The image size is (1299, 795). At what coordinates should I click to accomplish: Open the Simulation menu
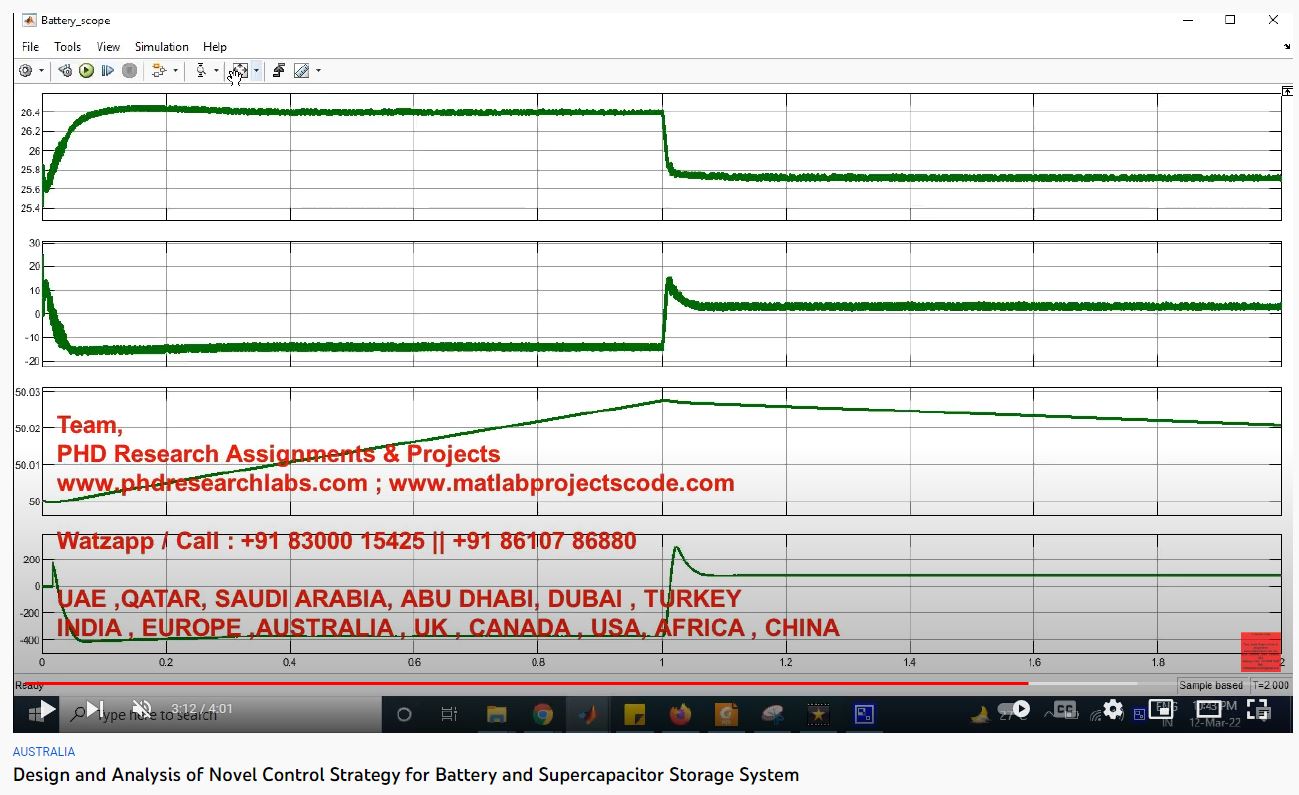click(x=161, y=47)
